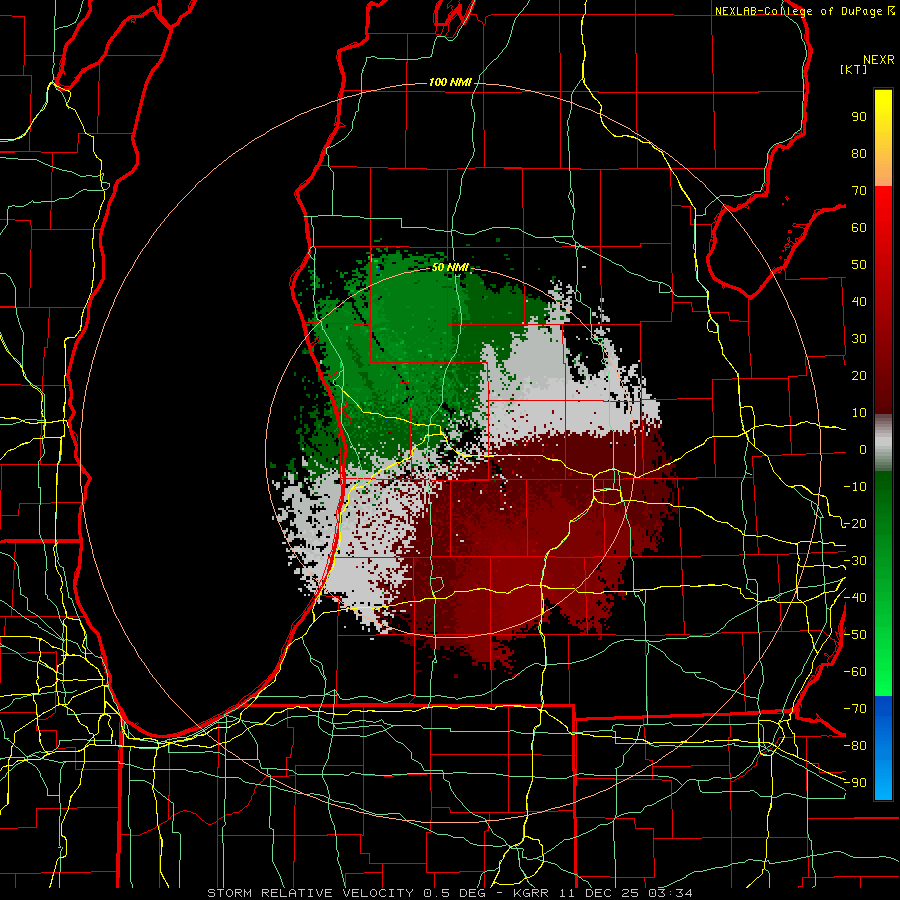
Task: Click the 40 value on velocity scale
Action: 859,301
